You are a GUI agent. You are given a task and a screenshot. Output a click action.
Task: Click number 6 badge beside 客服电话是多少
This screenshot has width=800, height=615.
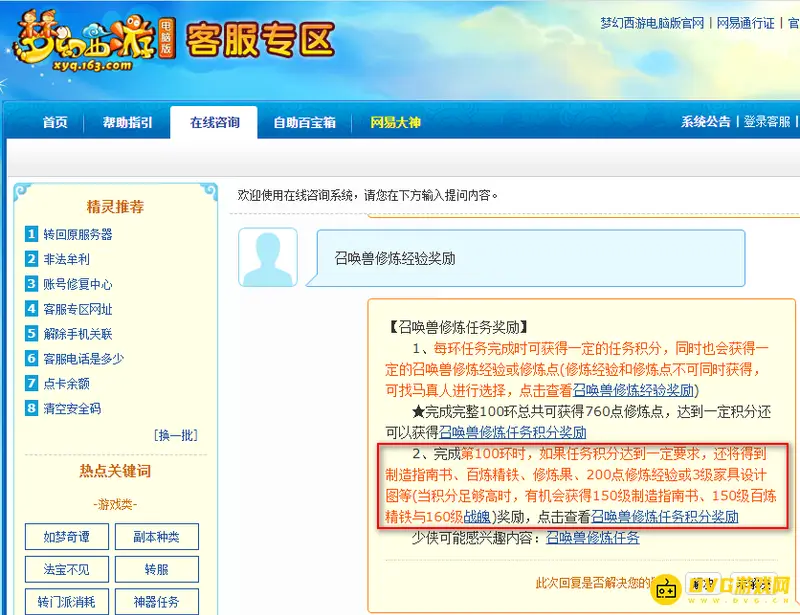coord(31,358)
